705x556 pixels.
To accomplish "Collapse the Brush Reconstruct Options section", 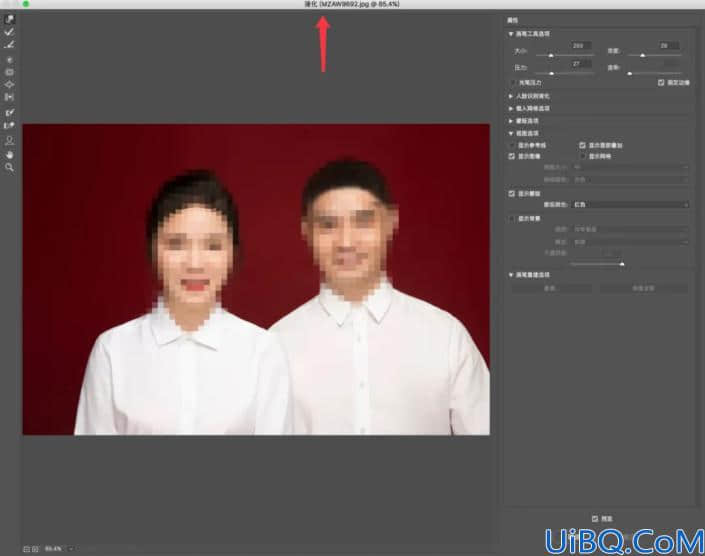I will point(511,275).
